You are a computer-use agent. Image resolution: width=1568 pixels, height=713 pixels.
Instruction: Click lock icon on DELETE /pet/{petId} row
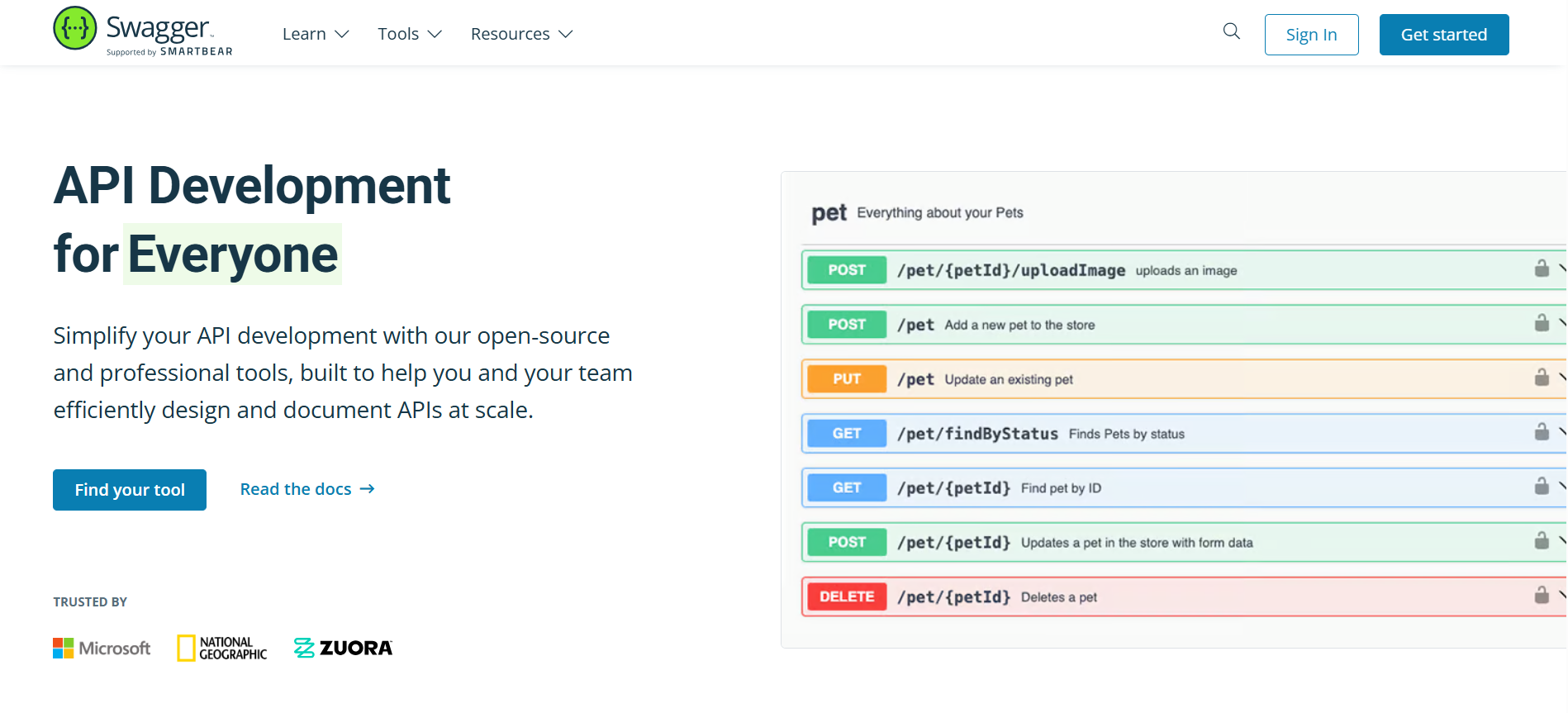tap(1541, 595)
